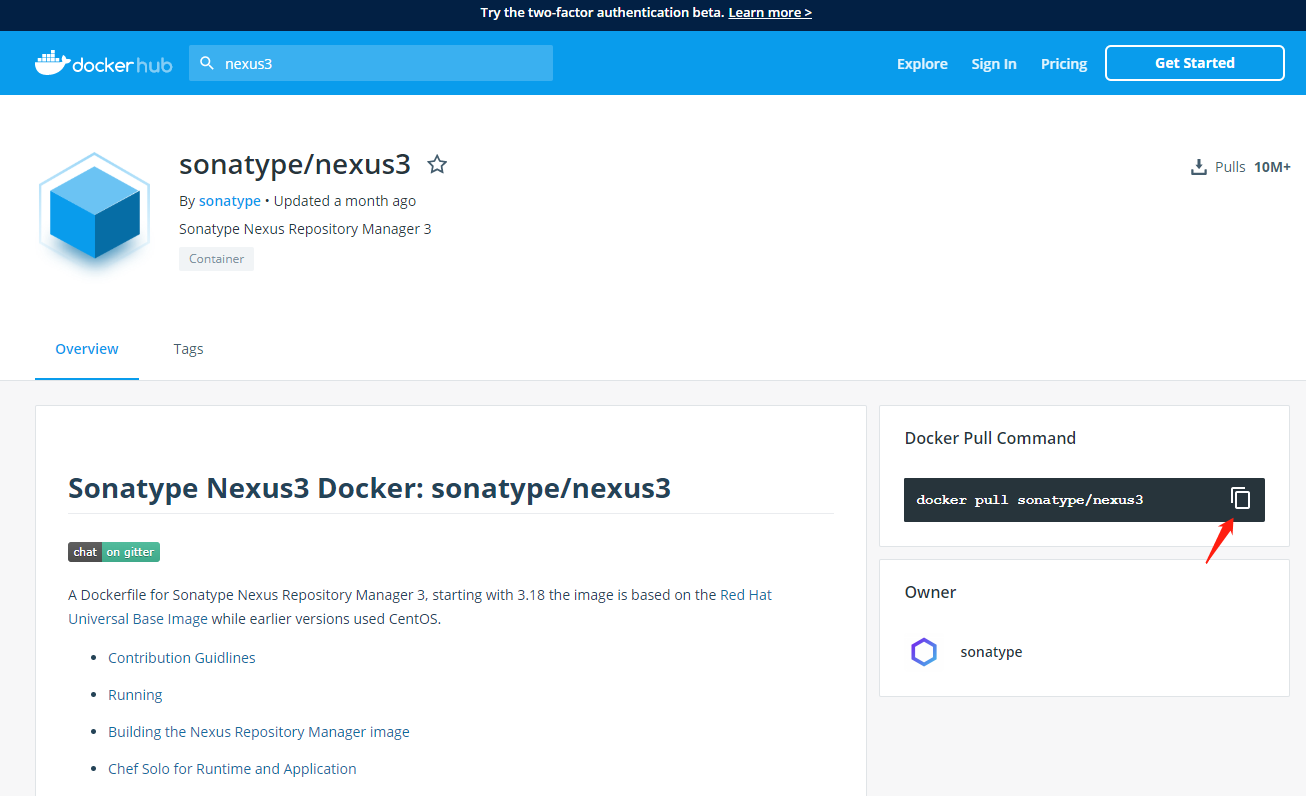Open the Explore menu item
1306x796 pixels.
coord(922,64)
